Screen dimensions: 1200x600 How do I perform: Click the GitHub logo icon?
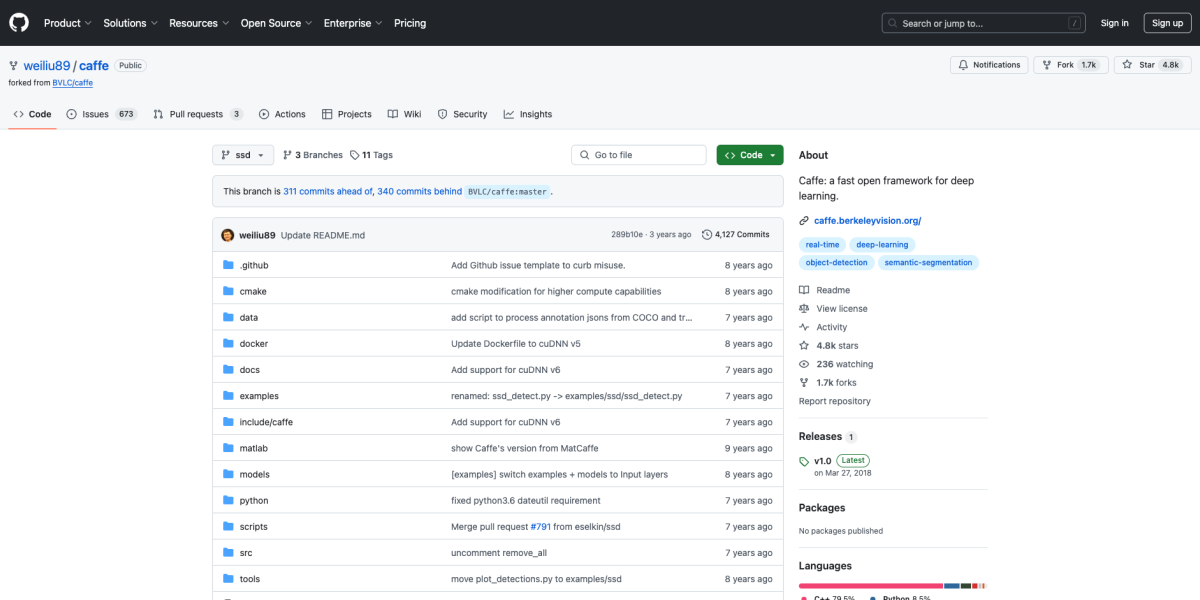click(20, 23)
